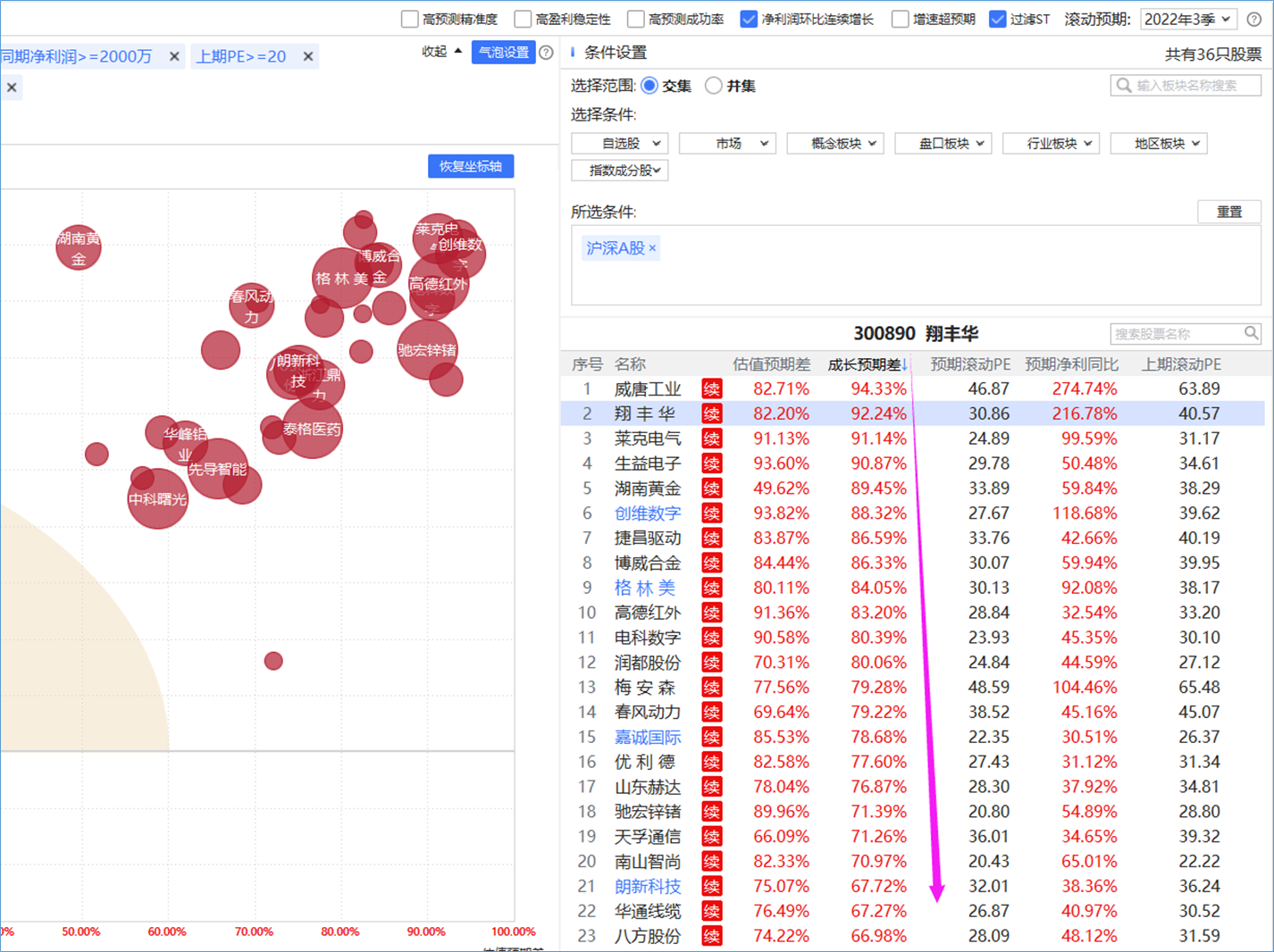Click the help icon beside 气泡设置
The image size is (1274, 952).
pyautogui.click(x=546, y=53)
